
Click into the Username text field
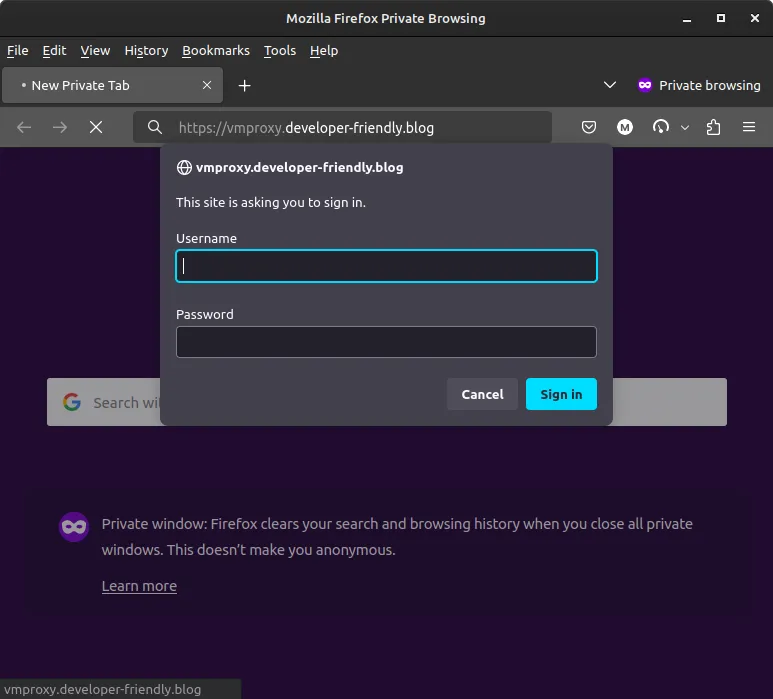(x=386, y=266)
